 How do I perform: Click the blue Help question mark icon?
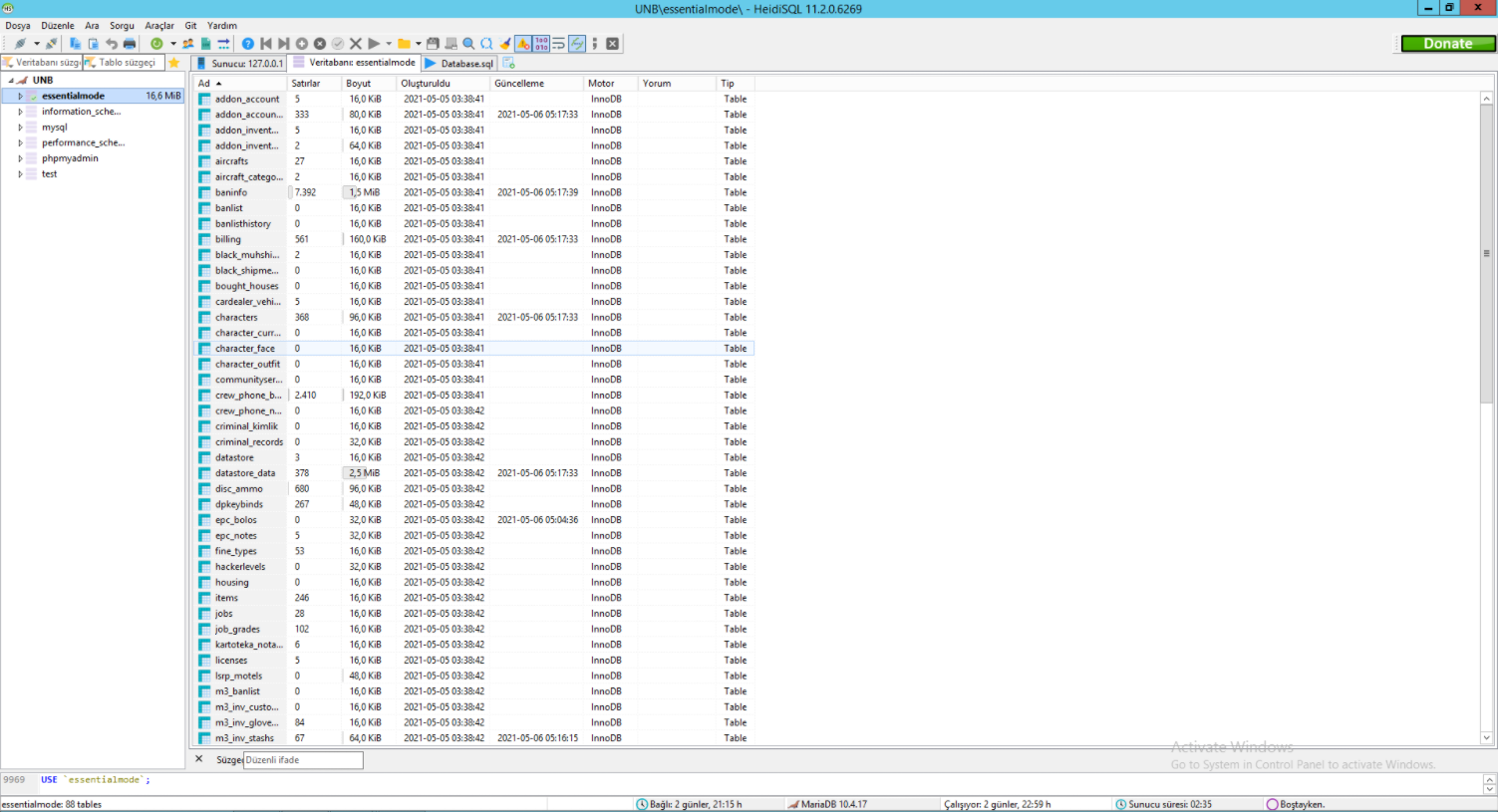click(x=248, y=44)
